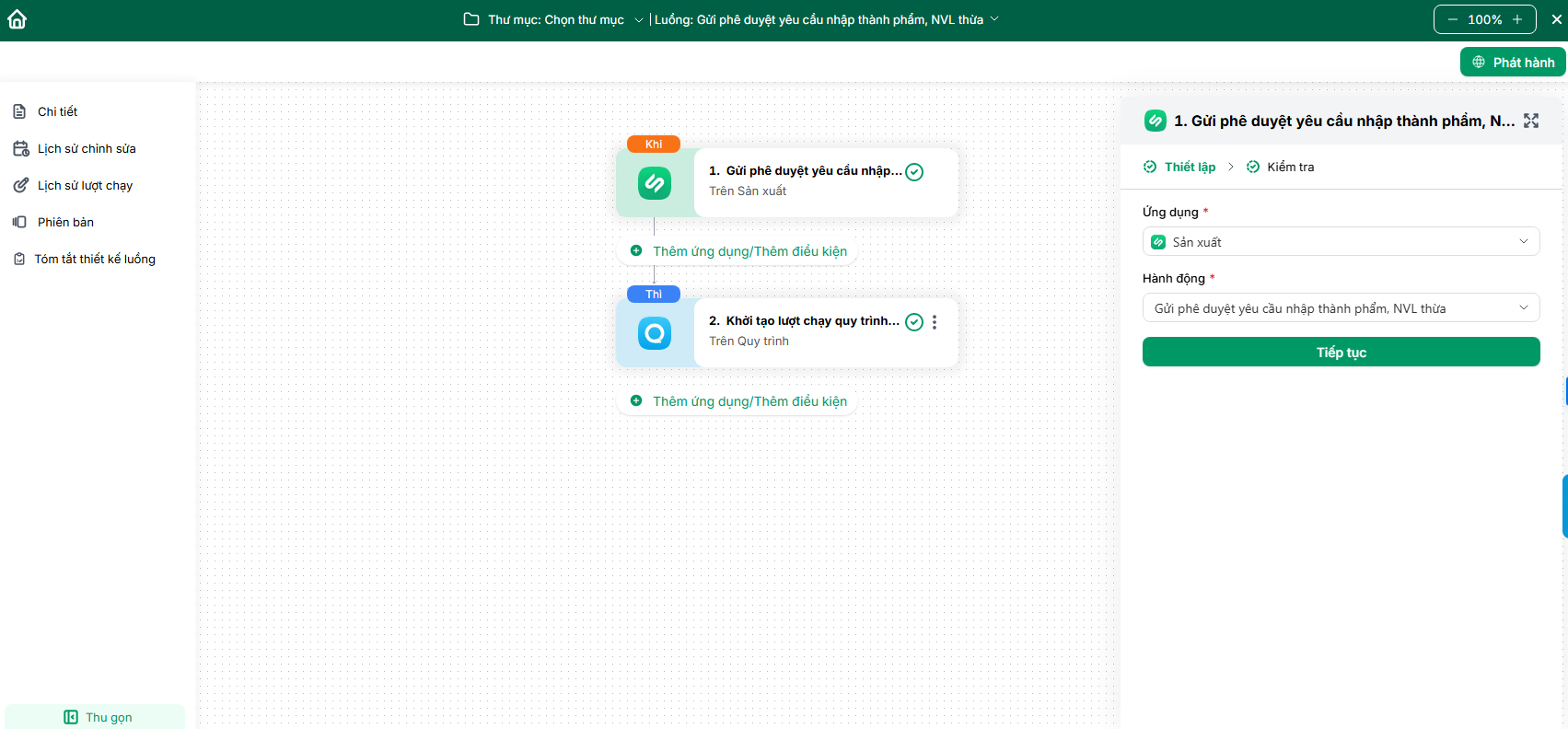Click plus icon below step 2
Viewport: 1568px width, 729px height.
pyautogui.click(x=636, y=400)
